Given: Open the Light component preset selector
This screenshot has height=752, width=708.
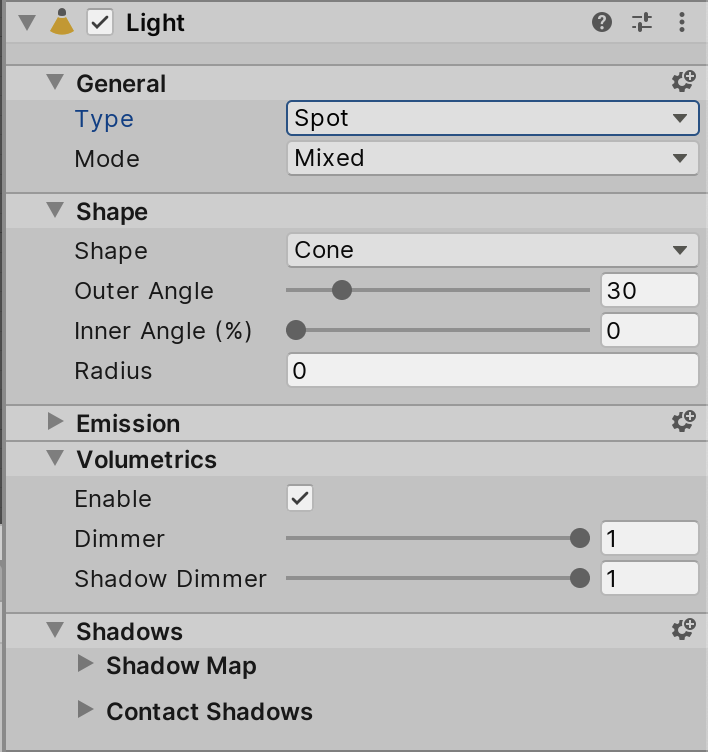Looking at the screenshot, I should (642, 22).
